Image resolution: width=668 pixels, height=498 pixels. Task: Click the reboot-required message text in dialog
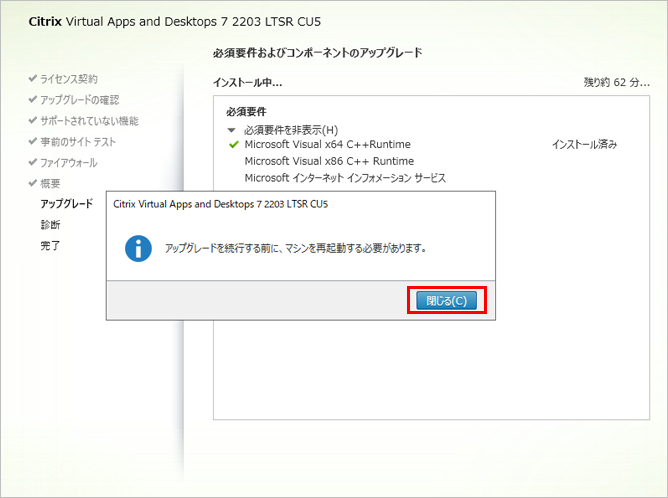[296, 248]
